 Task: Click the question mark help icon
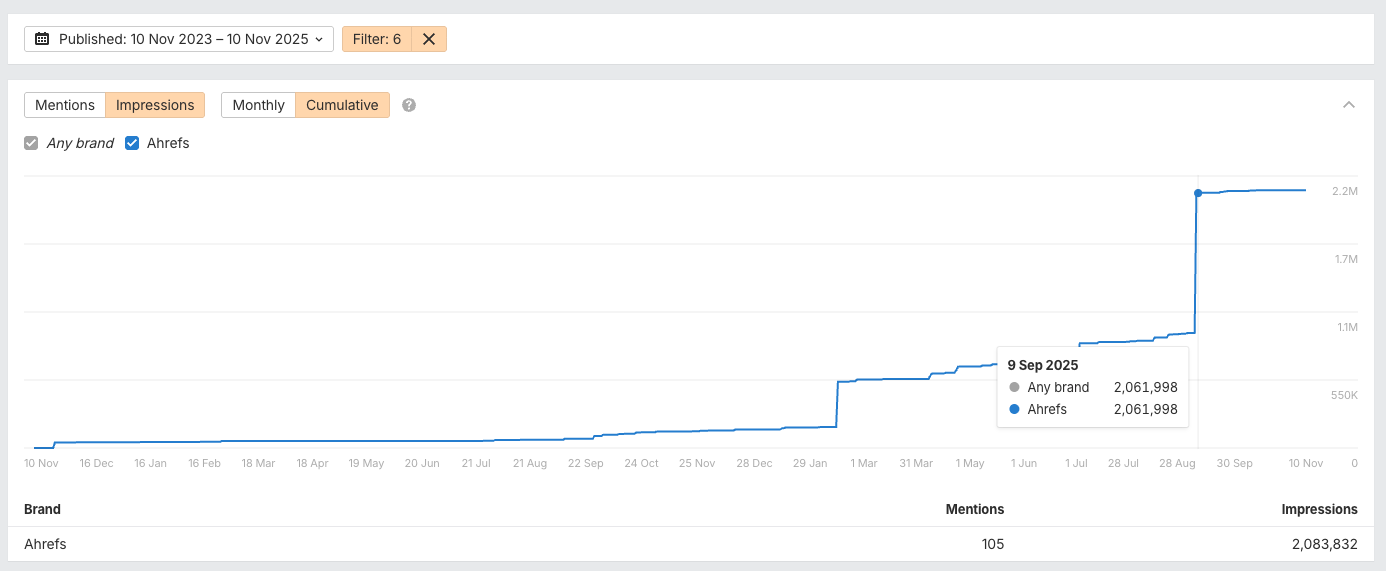(409, 105)
